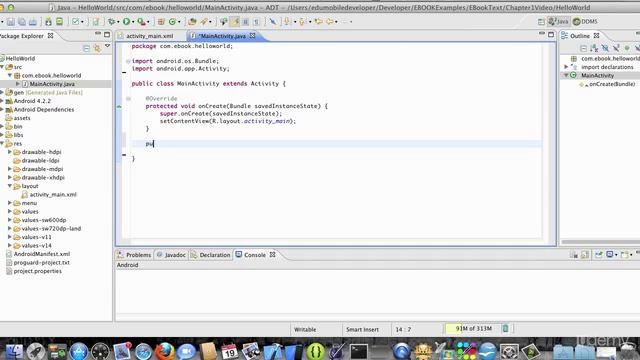Click the Open Perspective icon
Viewport: 640px width, 360px height.
coord(541,22)
